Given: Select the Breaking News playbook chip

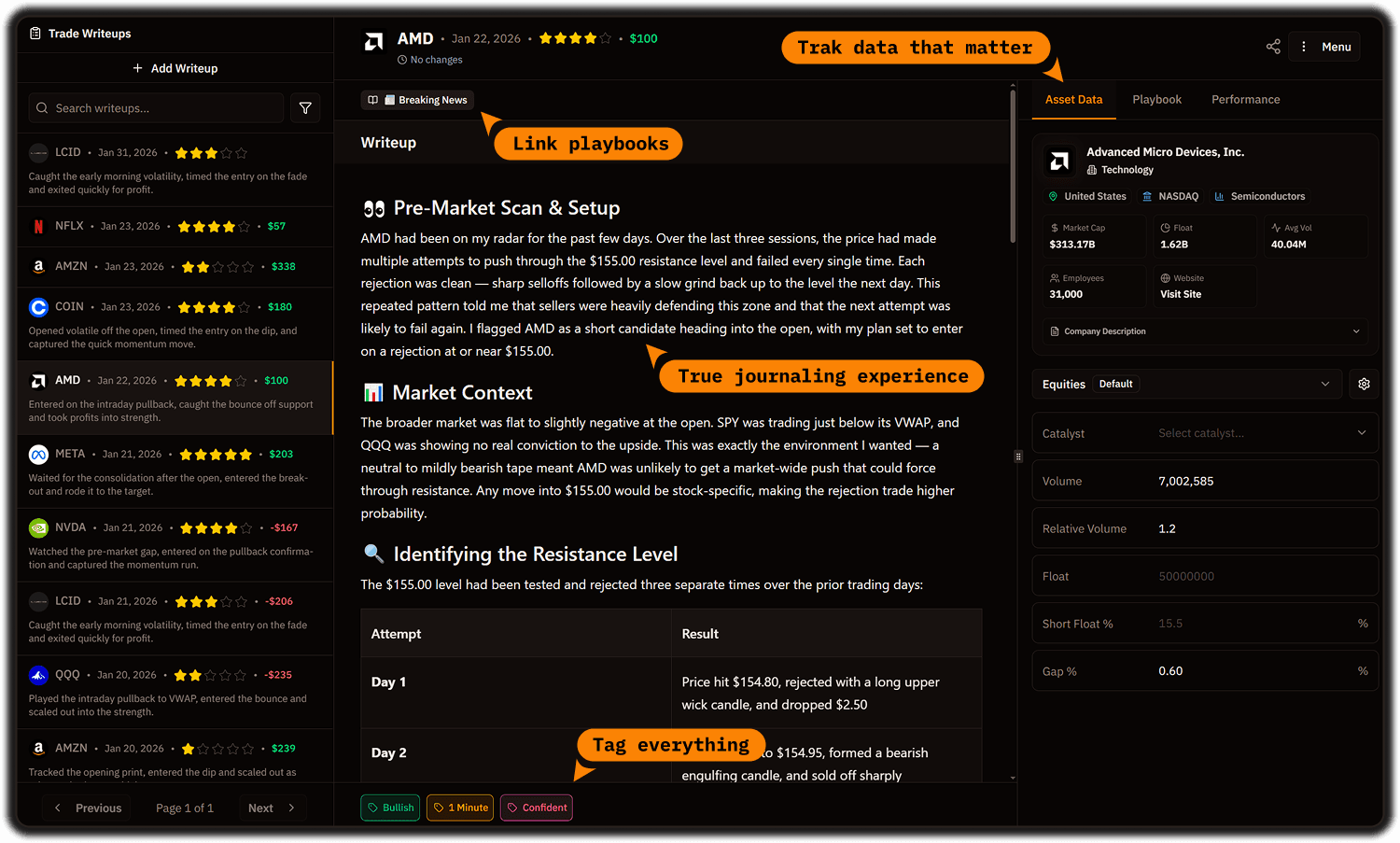Looking at the screenshot, I should click(x=417, y=99).
